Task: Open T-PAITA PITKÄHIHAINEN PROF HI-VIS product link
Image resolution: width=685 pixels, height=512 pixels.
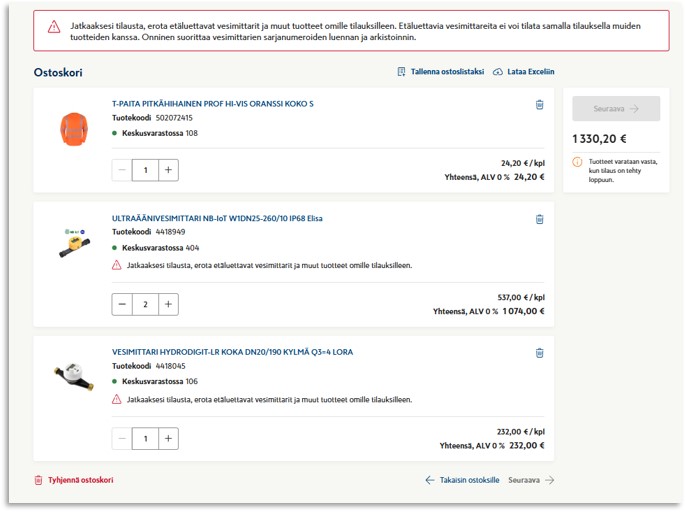Action: [x=213, y=104]
